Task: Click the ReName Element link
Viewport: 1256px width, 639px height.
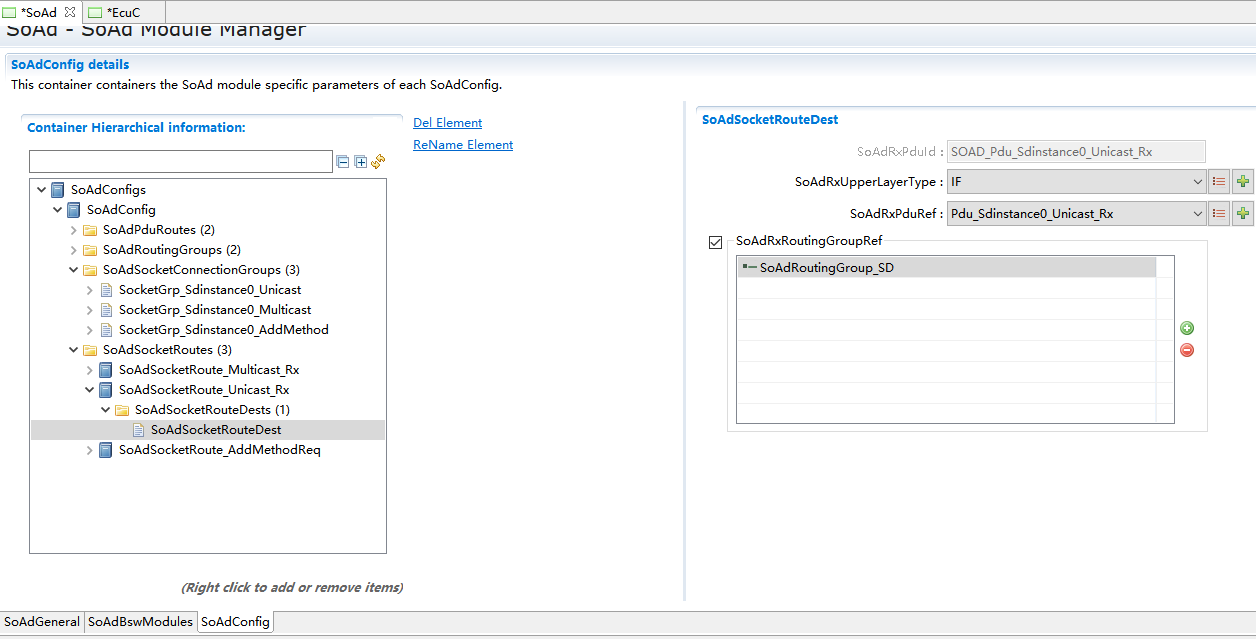Action: coord(463,145)
